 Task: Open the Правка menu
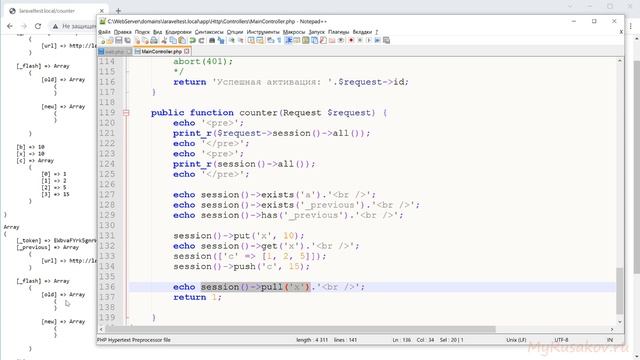click(122, 32)
